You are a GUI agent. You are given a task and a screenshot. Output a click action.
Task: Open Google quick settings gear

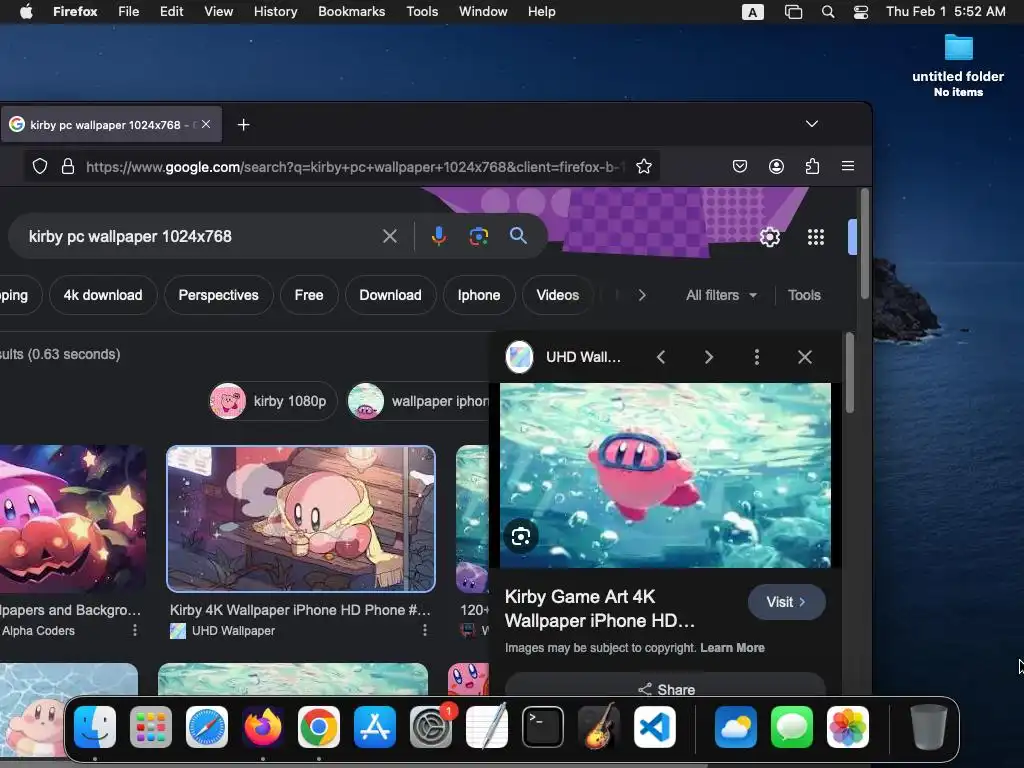tap(770, 236)
